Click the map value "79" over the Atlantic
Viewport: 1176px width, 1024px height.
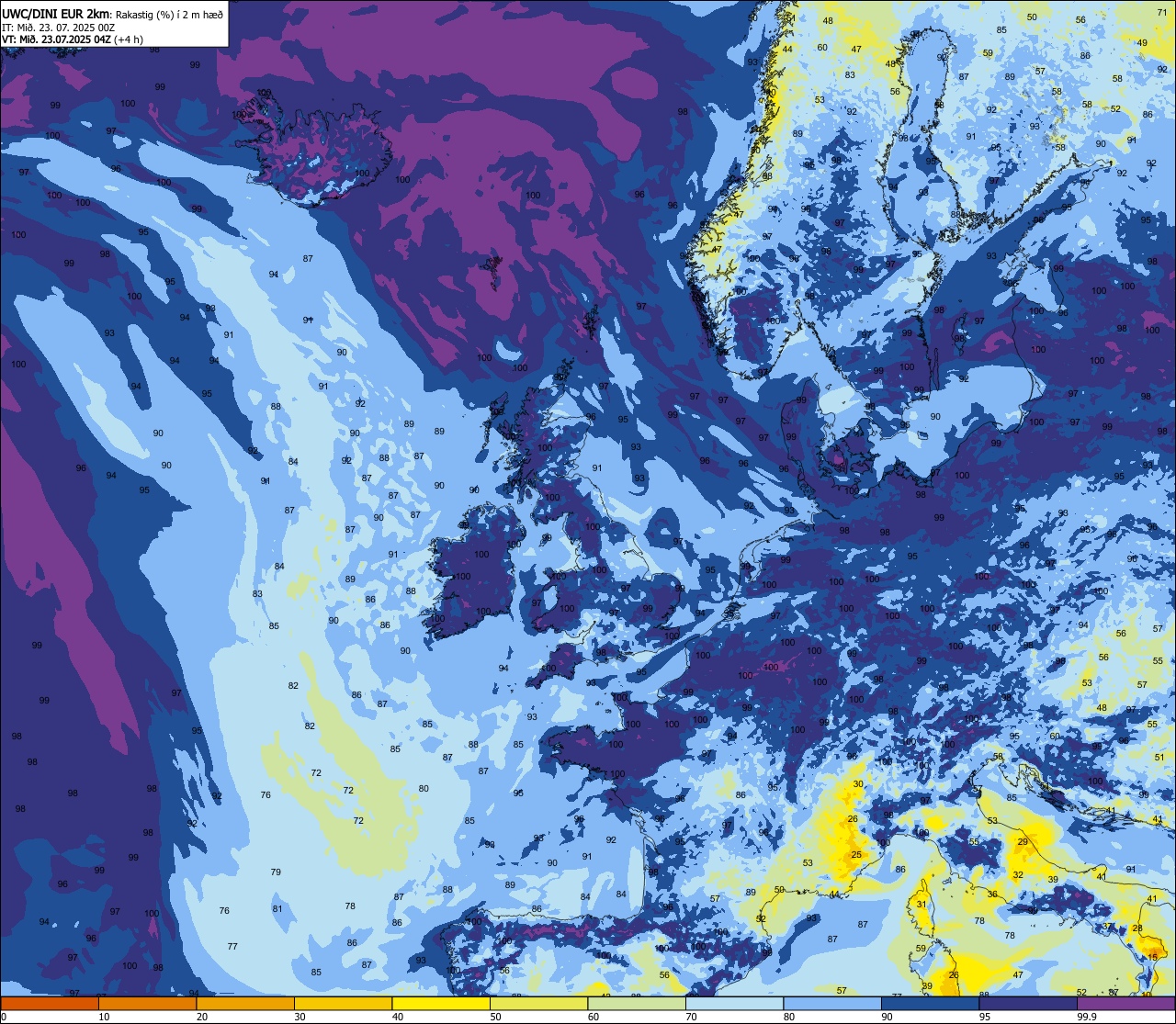276,872
